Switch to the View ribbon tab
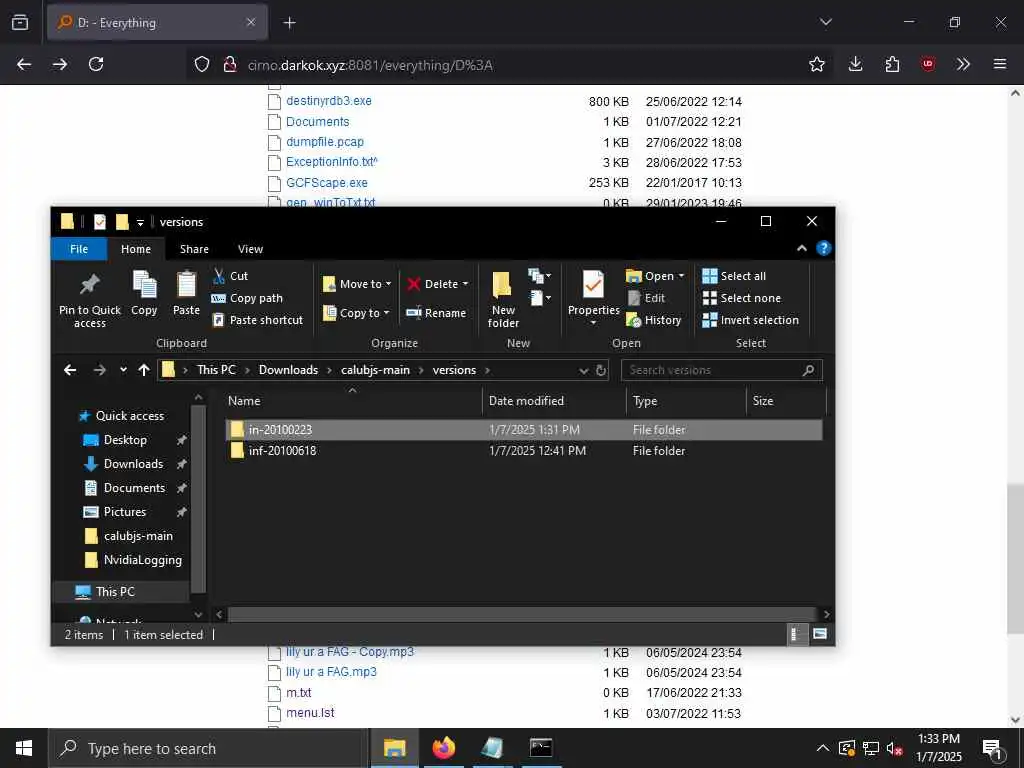The image size is (1024, 768). pos(250,249)
